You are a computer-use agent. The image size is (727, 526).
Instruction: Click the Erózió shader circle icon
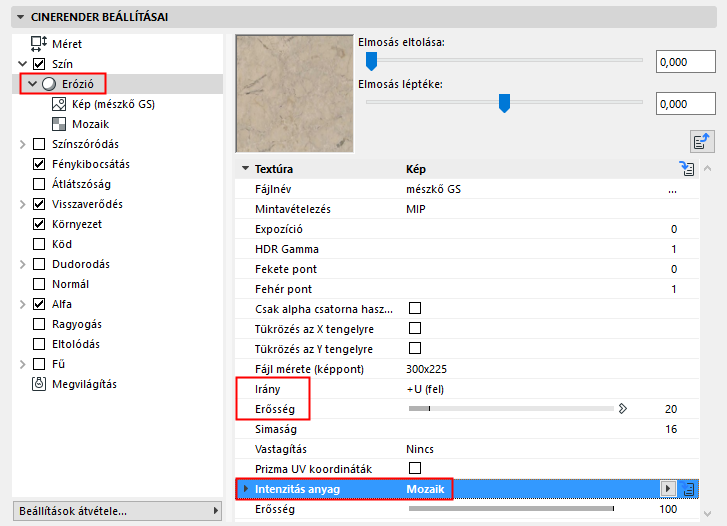pos(49,84)
